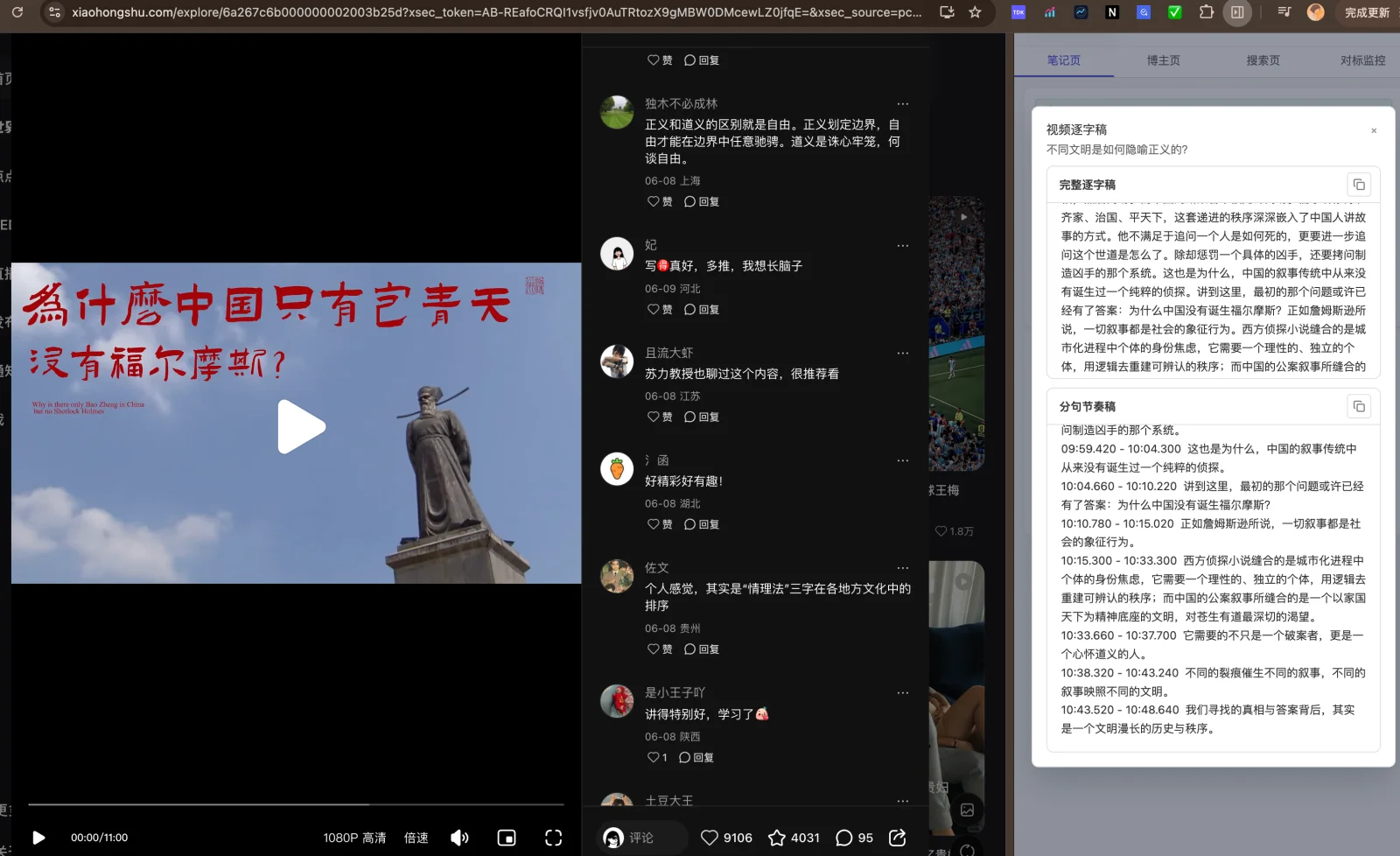The height and width of the screenshot is (856, 1400).
Task: Like the comment by 独木不必成林
Action: tap(660, 201)
